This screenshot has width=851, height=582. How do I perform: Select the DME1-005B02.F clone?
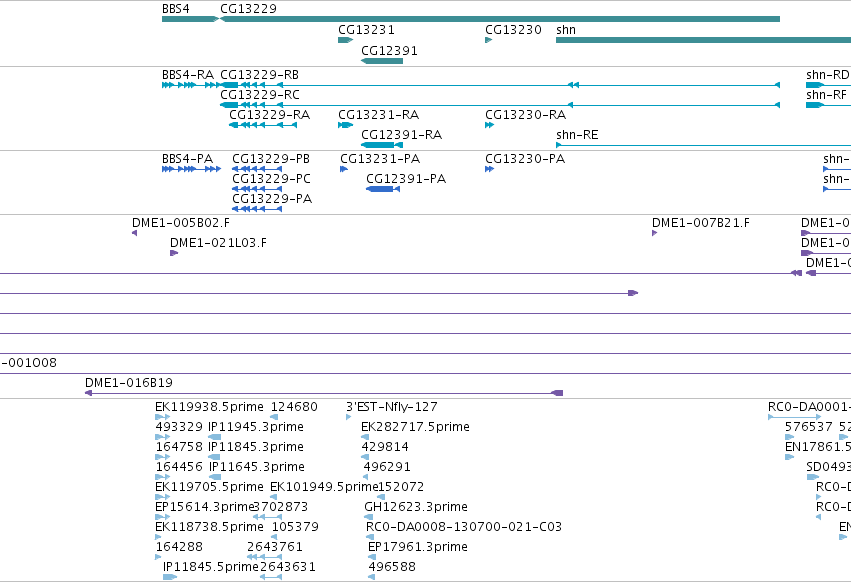point(135,233)
